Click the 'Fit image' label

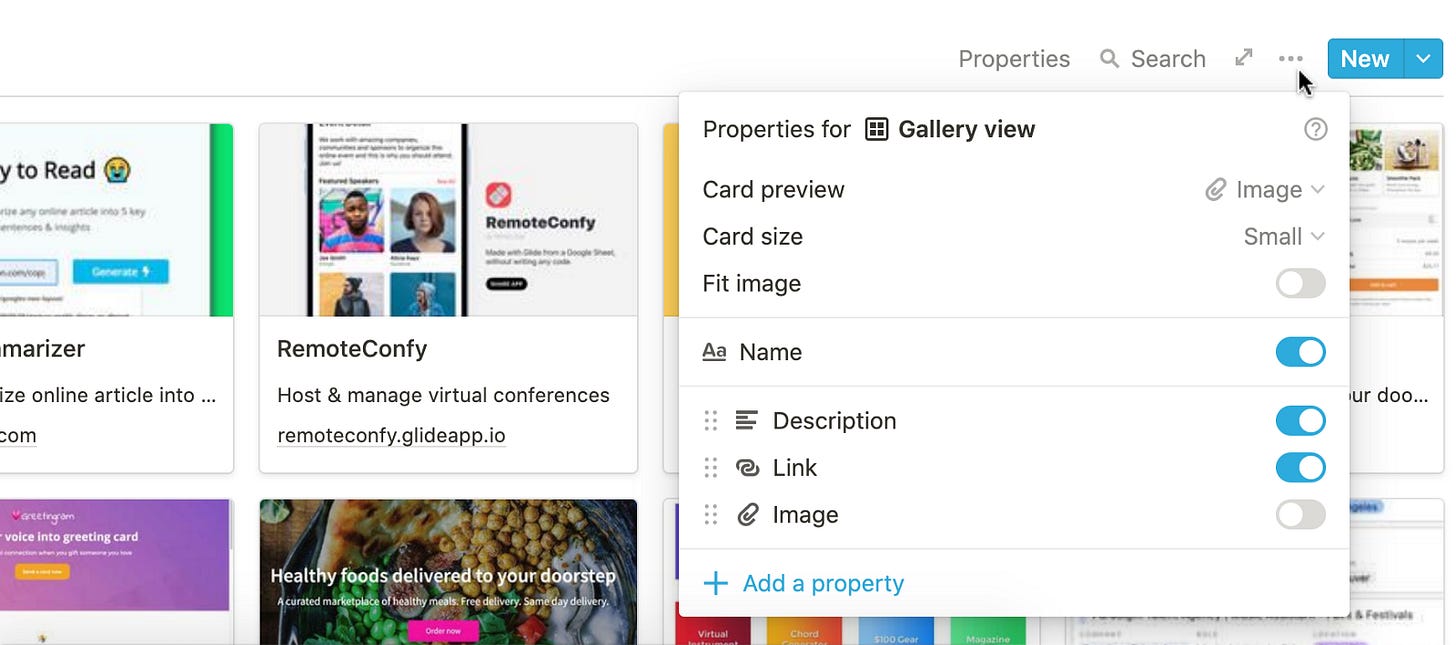coord(752,284)
